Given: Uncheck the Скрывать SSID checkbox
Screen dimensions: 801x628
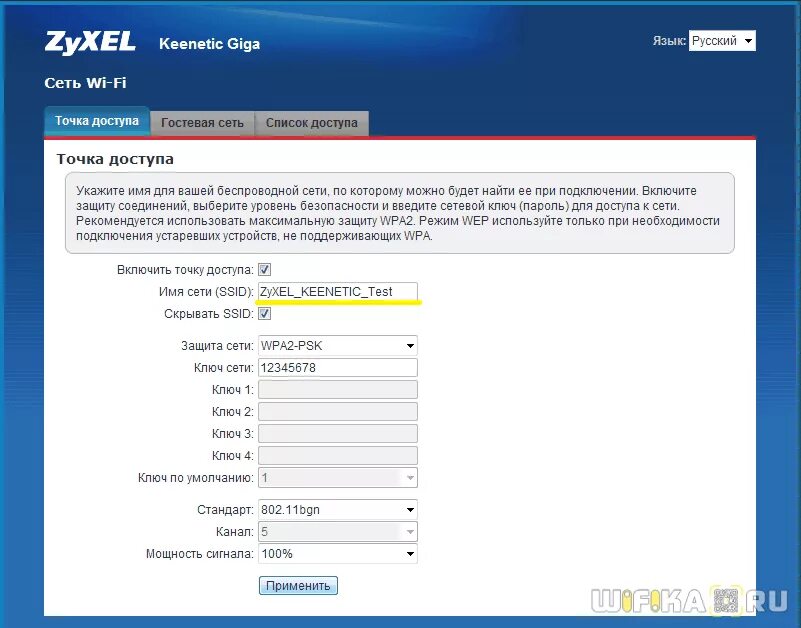Looking at the screenshot, I should [x=265, y=313].
